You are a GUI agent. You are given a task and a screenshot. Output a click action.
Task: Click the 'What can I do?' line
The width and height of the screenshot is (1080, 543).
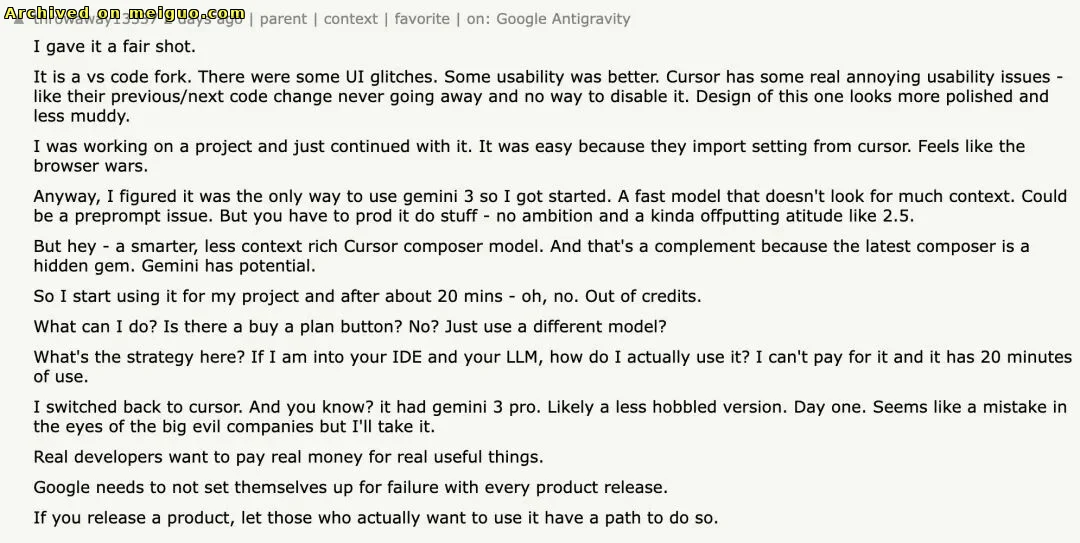(349, 327)
